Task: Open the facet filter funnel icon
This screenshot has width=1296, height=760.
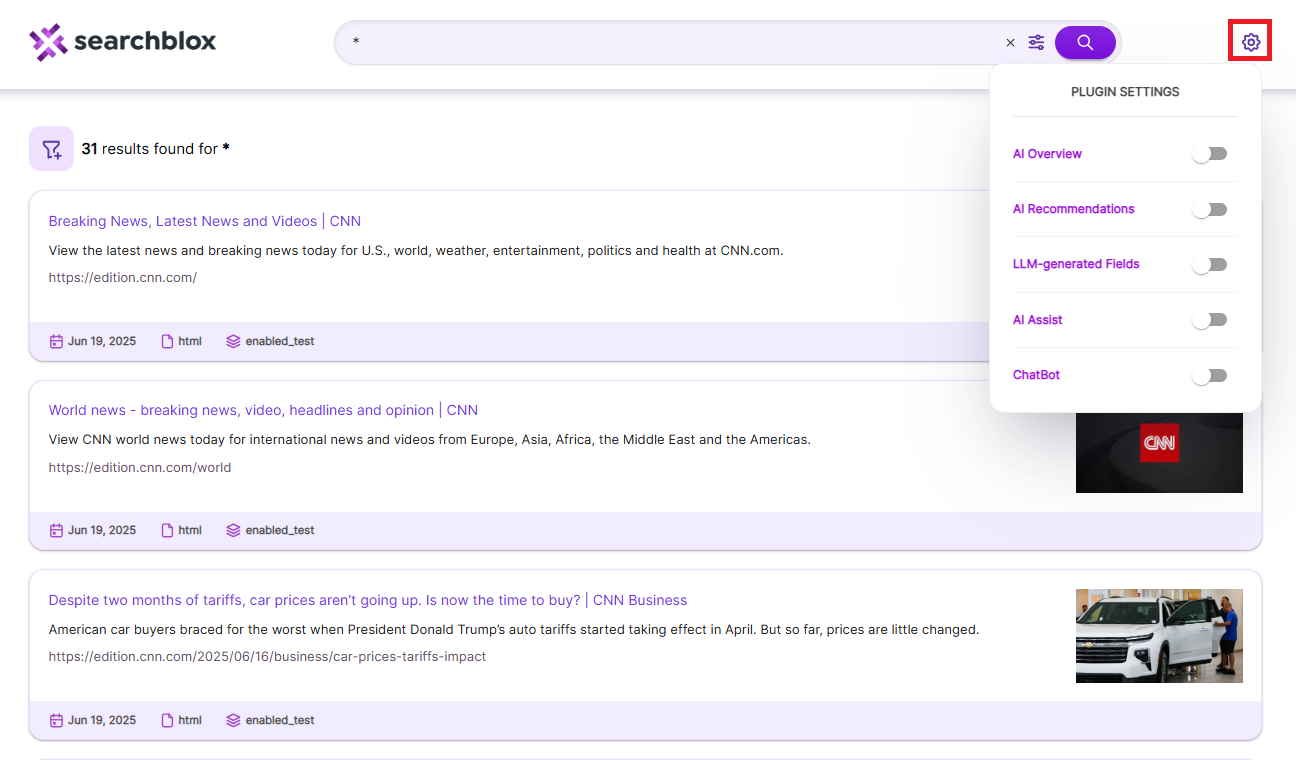Action: point(51,148)
